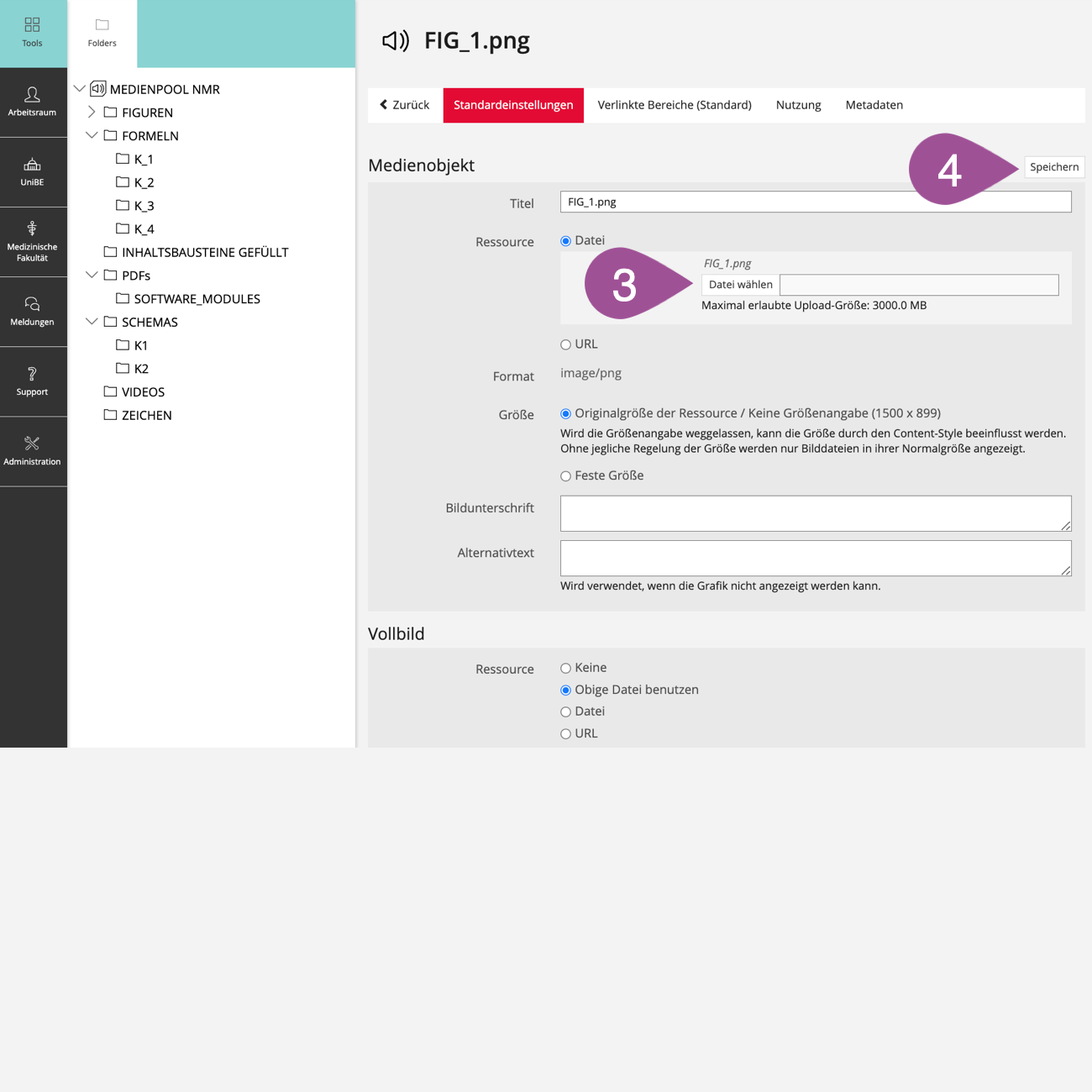Open the Administration tools icon
The width and height of the screenshot is (1092, 1092).
coord(32,444)
